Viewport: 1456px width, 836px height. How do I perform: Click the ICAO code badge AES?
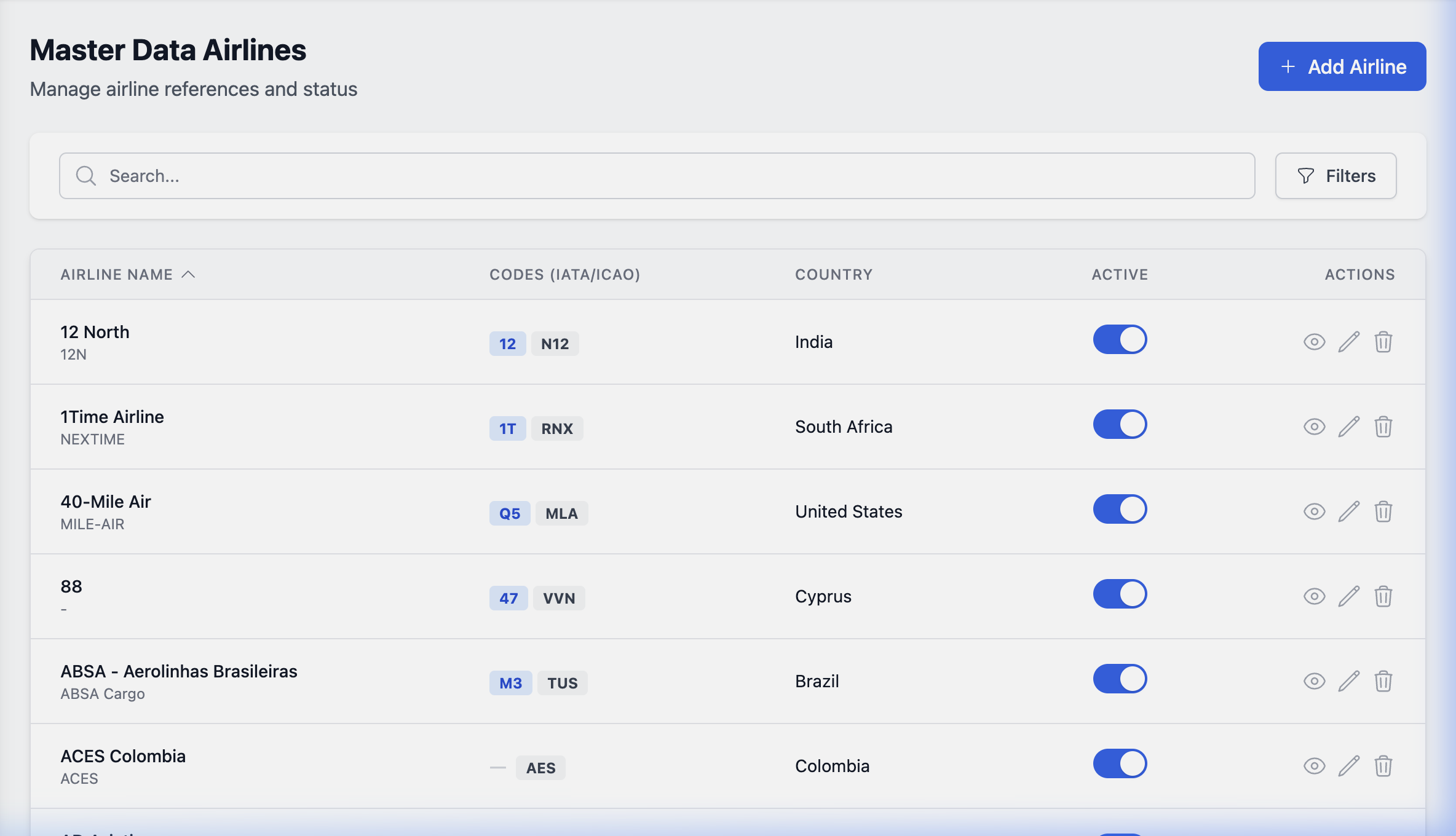pyautogui.click(x=540, y=768)
